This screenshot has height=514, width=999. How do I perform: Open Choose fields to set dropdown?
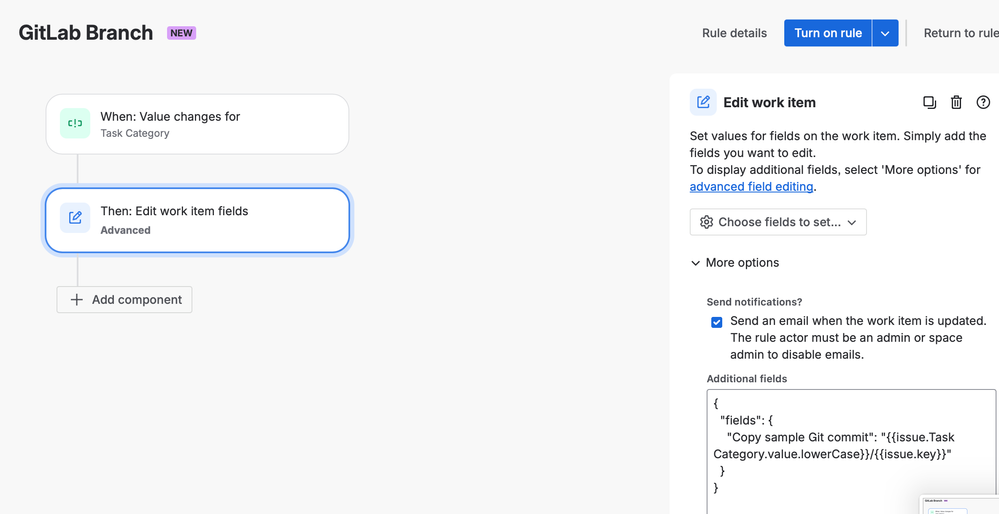778,222
